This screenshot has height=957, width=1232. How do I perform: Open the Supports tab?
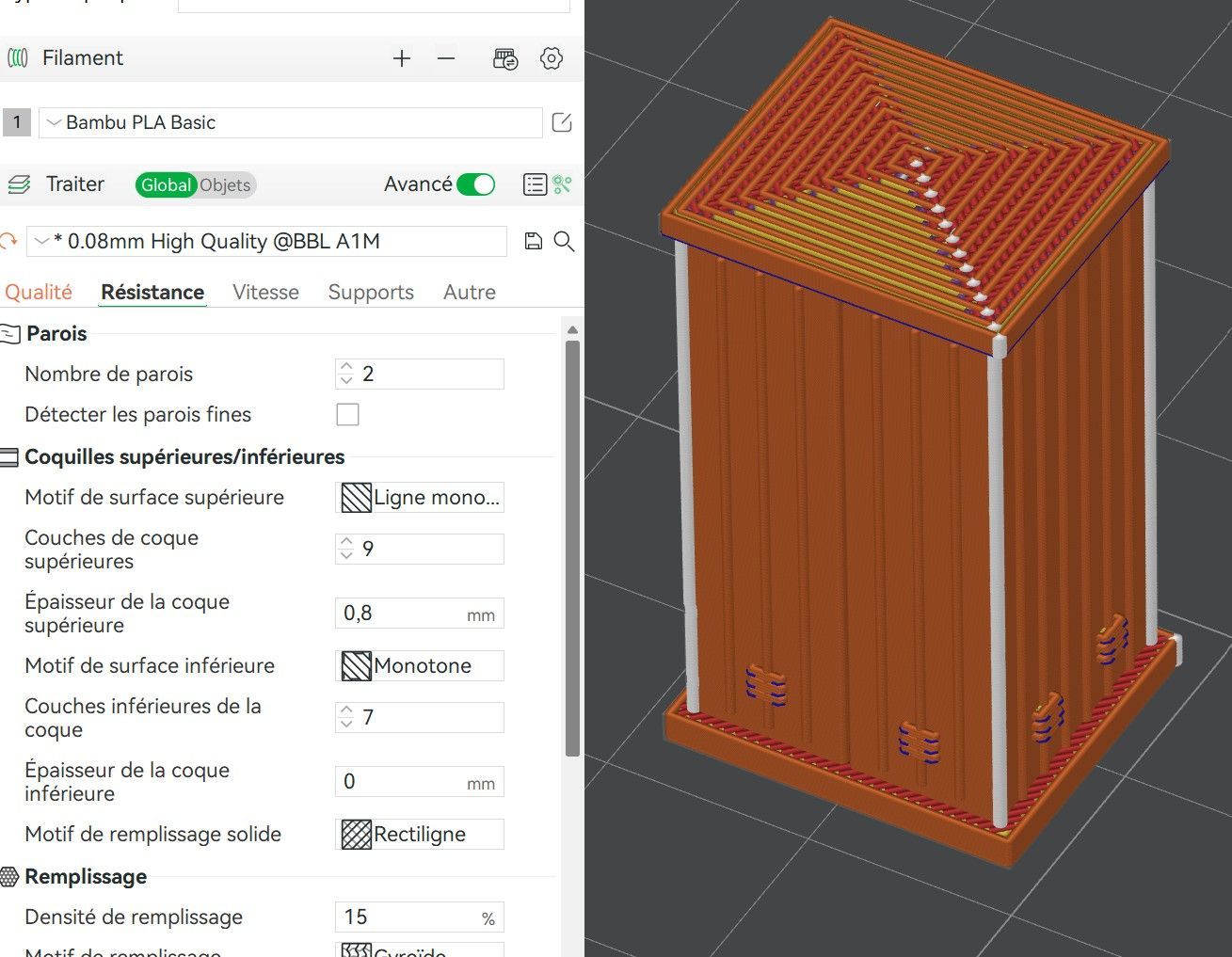pyautogui.click(x=371, y=293)
